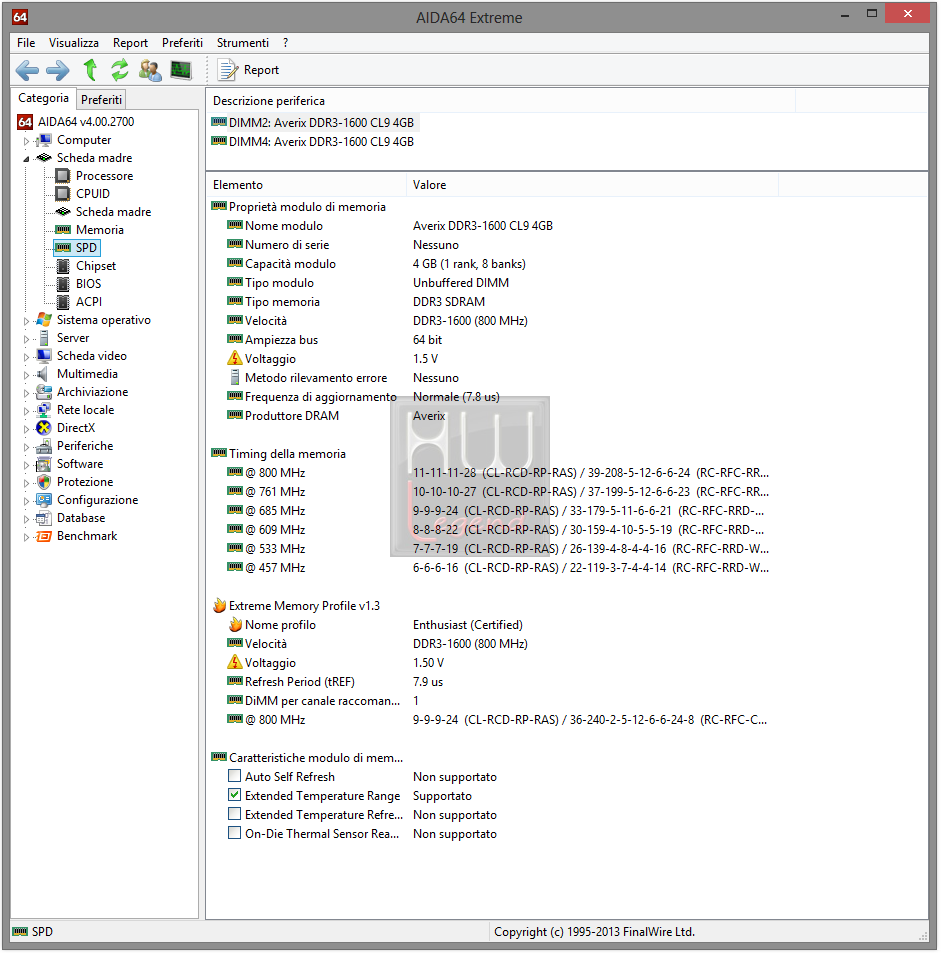
Task: Click the Scheda video monitor icon
Action: 44,356
